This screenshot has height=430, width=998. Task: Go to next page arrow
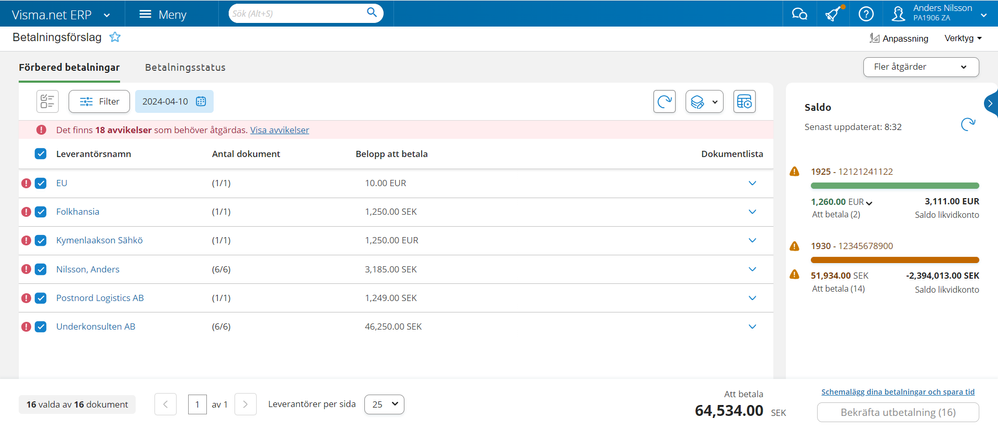point(245,404)
